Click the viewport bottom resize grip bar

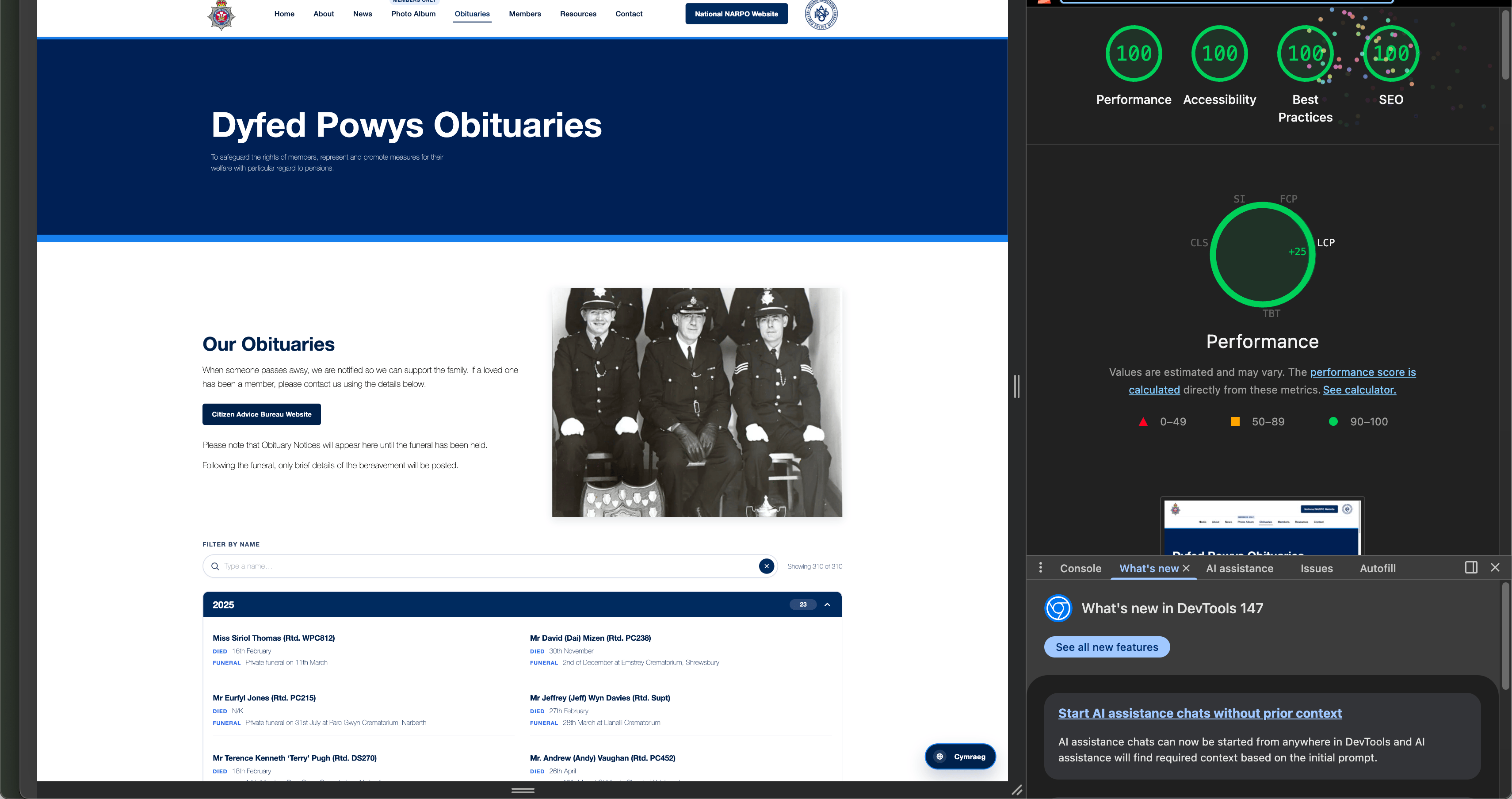click(523, 790)
